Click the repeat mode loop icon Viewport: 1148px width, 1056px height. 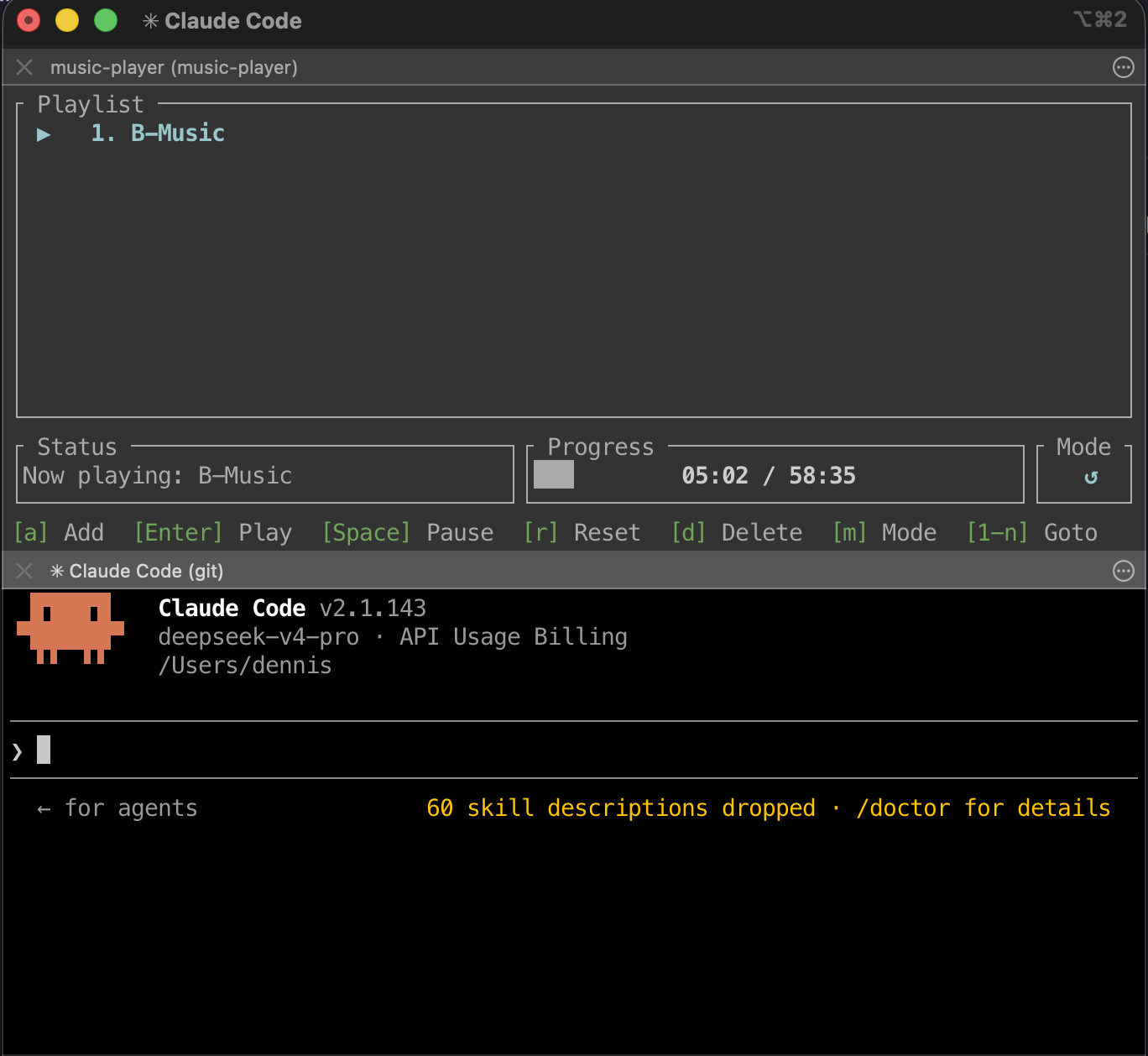1091,477
